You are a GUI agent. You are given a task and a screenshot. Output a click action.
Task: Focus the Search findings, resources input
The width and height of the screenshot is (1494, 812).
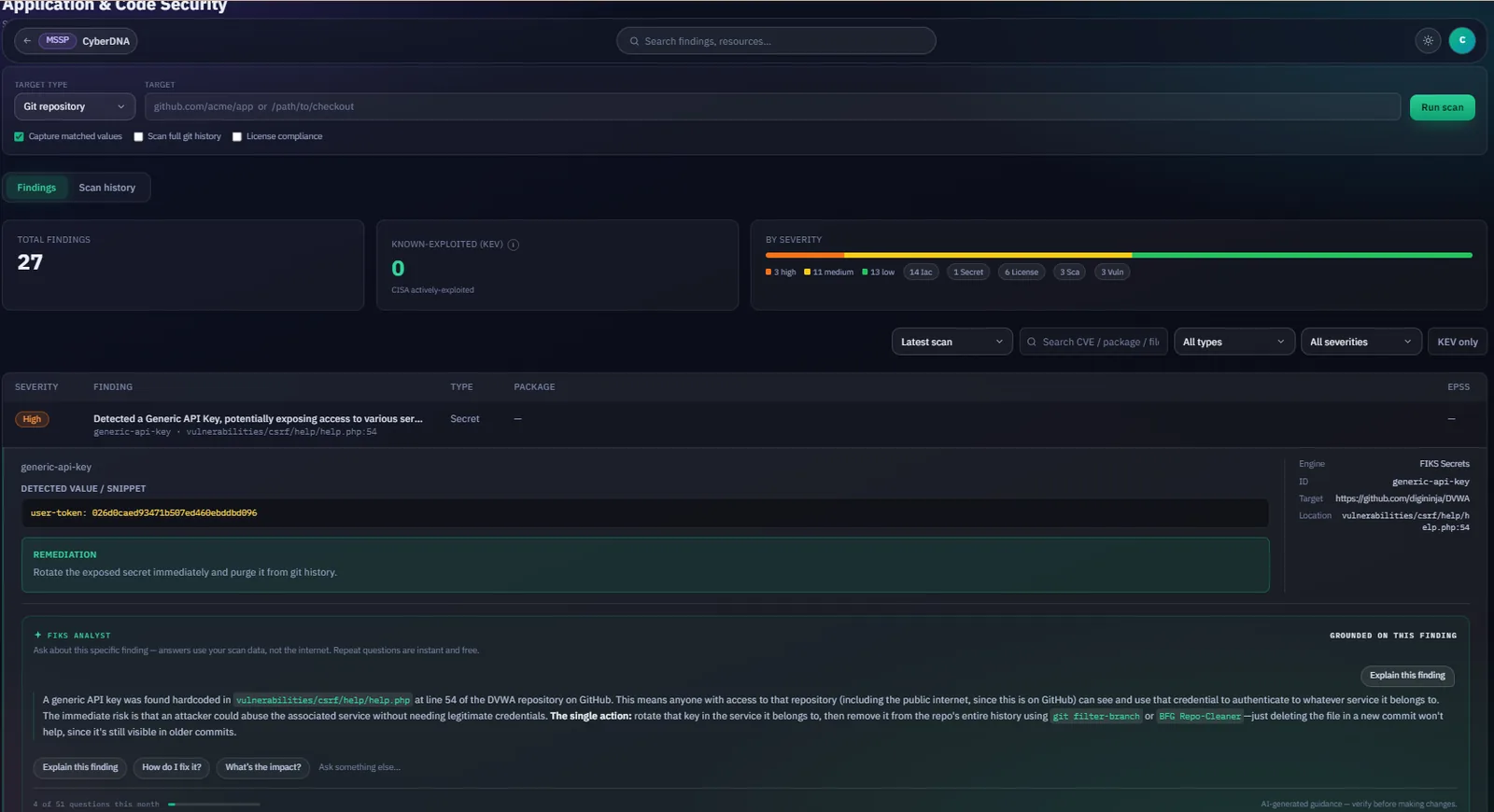click(x=776, y=41)
